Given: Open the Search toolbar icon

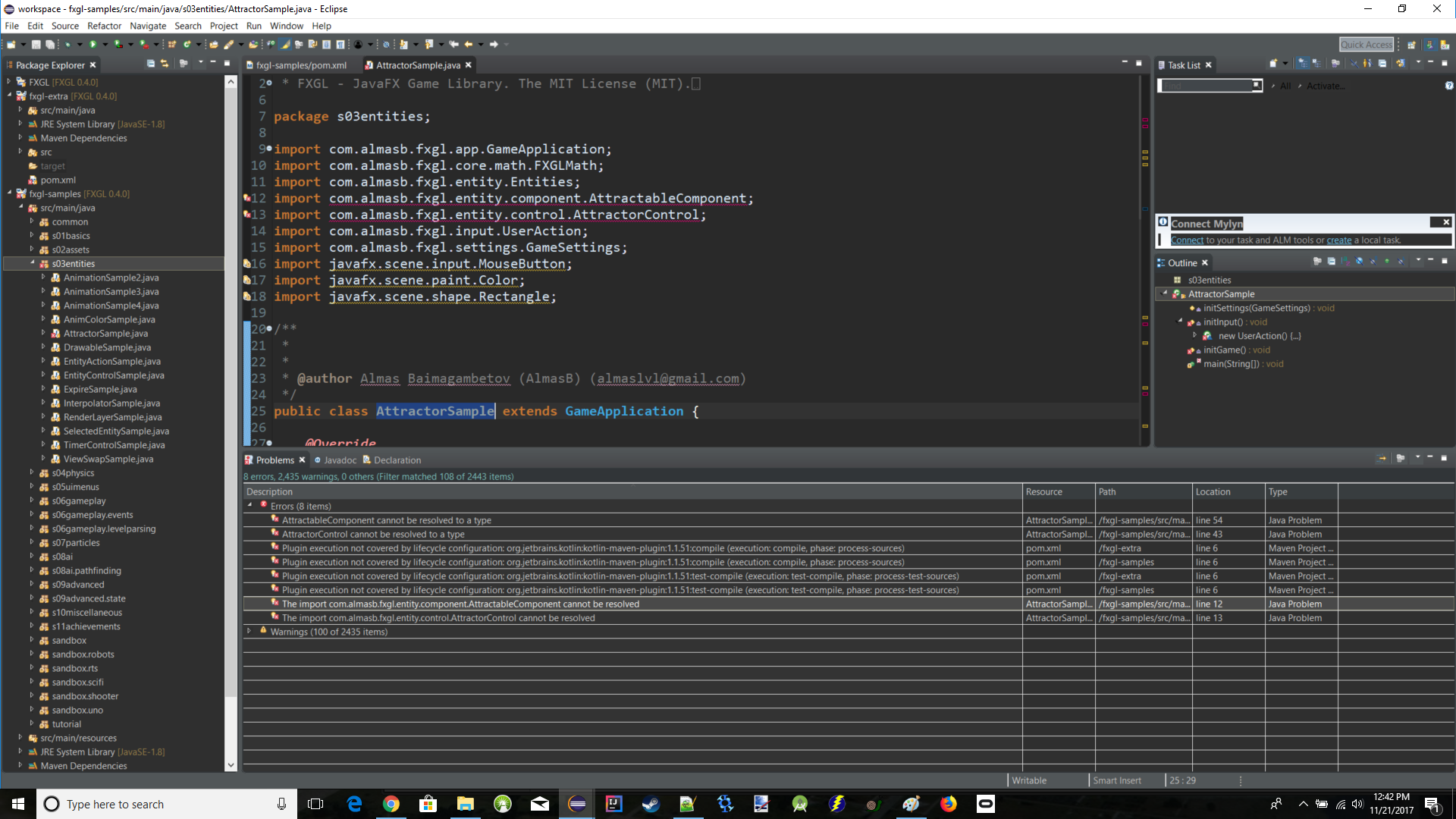Looking at the screenshot, I should point(229,44).
